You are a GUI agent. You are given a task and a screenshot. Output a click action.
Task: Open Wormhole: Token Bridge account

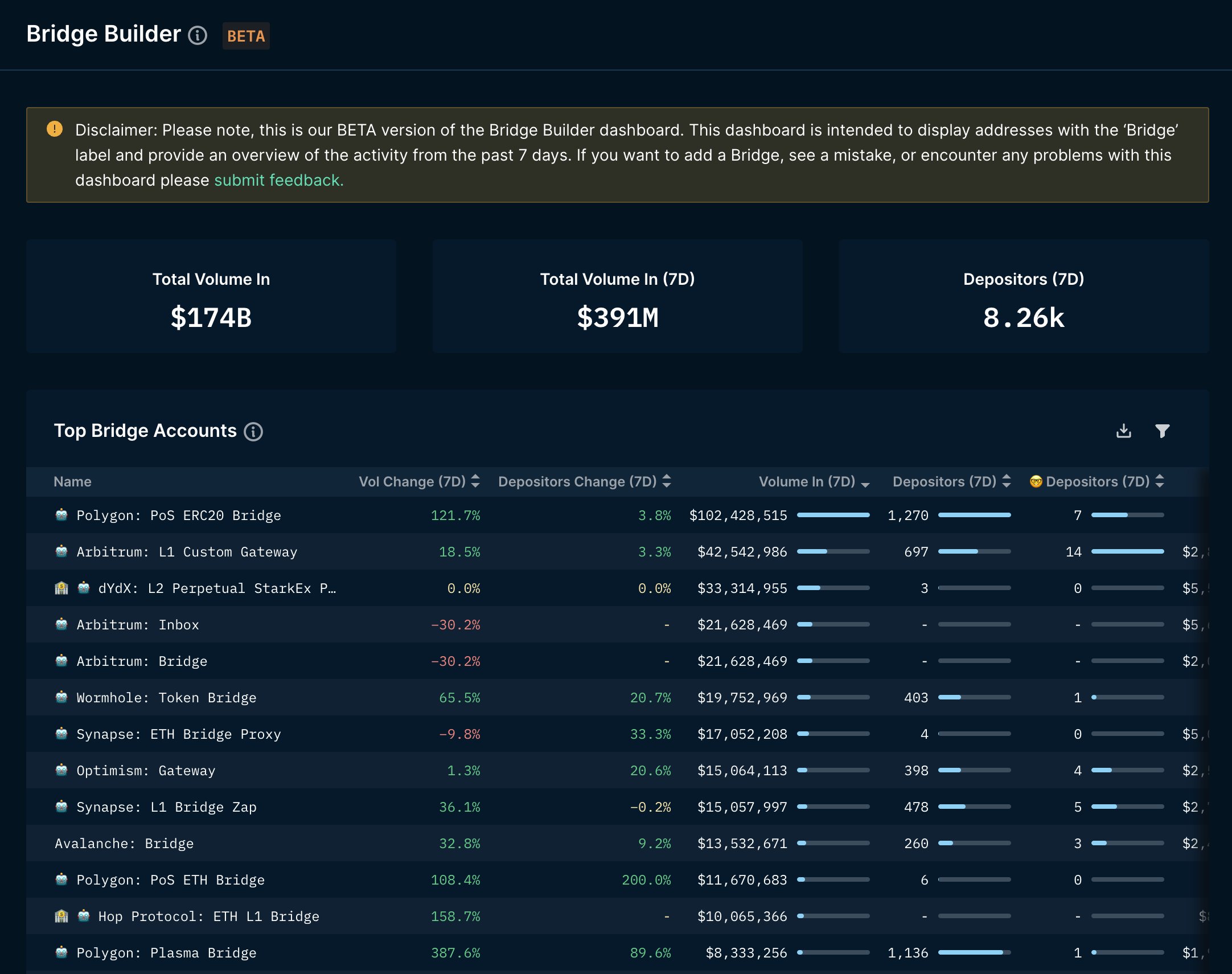point(166,698)
